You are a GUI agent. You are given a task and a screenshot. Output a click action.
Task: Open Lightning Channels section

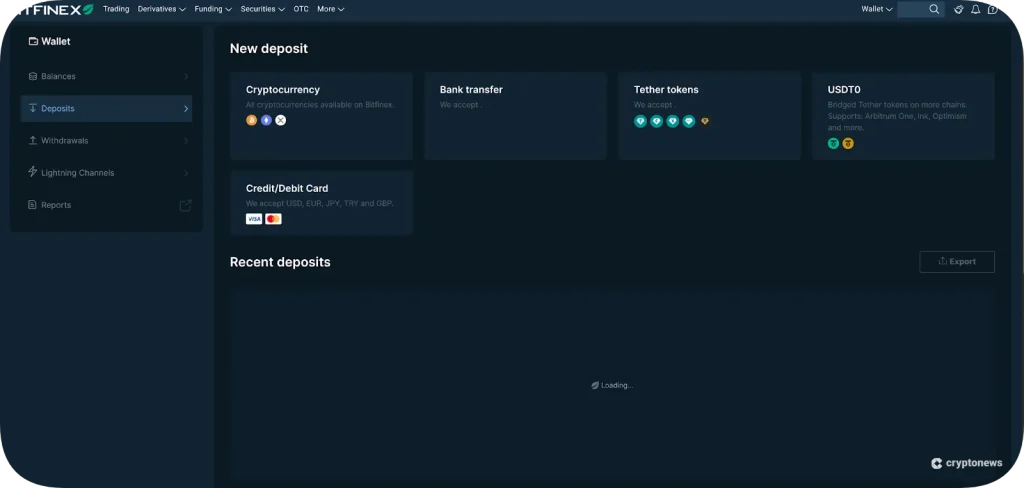pos(106,172)
